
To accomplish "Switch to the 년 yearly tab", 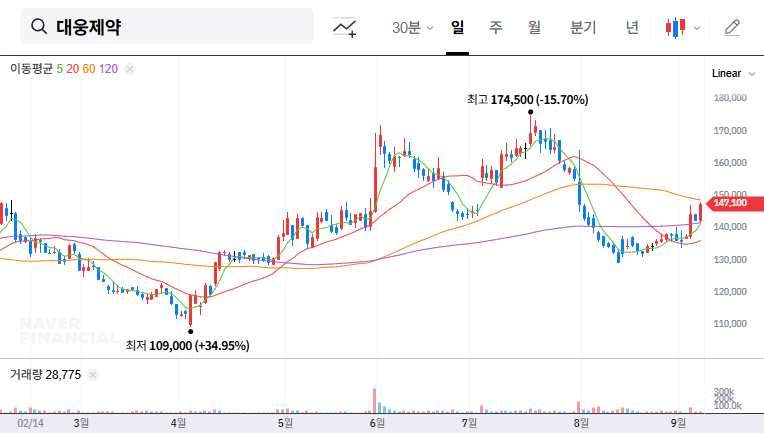I will pos(632,27).
